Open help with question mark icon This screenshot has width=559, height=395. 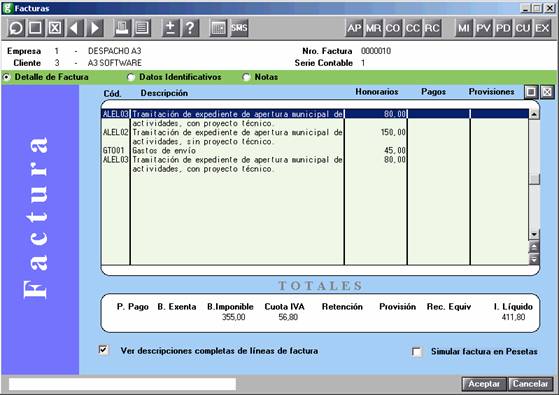coord(190,28)
